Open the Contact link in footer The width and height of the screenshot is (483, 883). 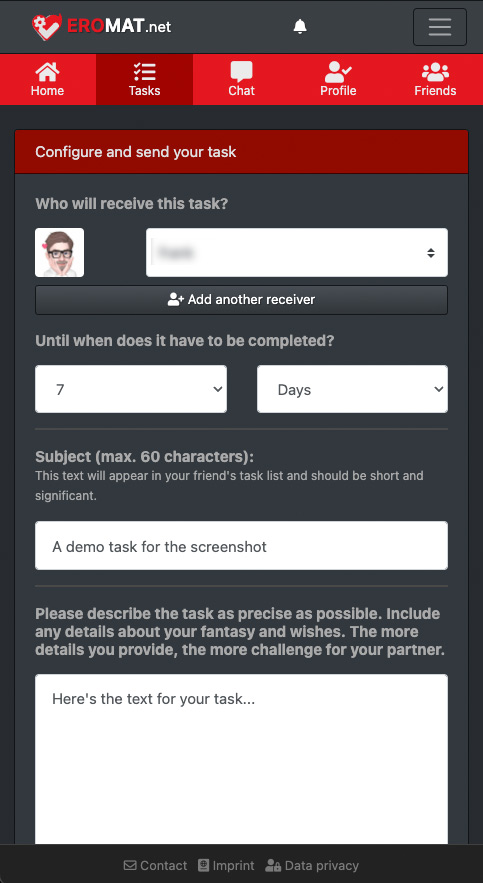pos(155,866)
